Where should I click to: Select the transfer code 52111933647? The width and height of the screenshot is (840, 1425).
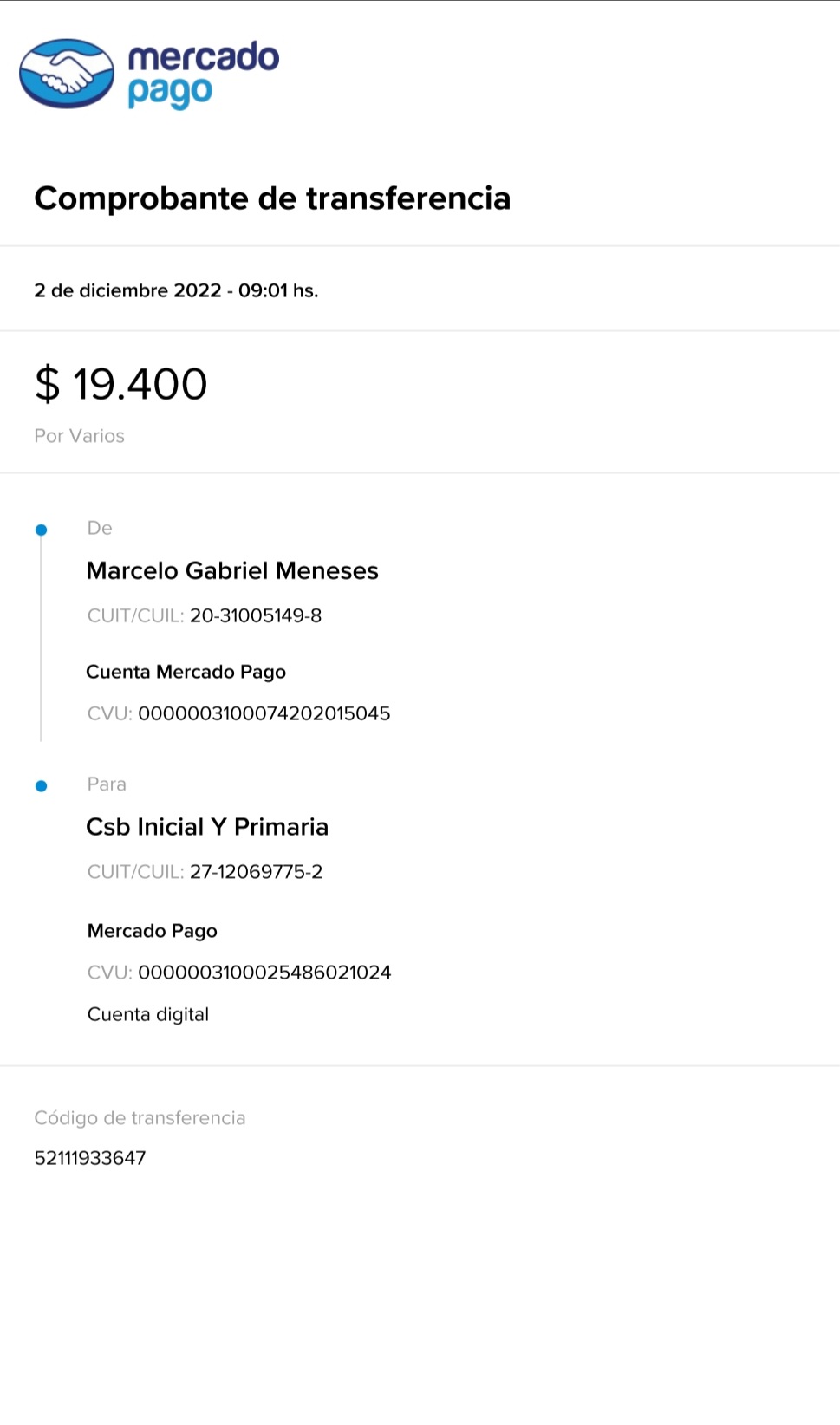(90, 1158)
